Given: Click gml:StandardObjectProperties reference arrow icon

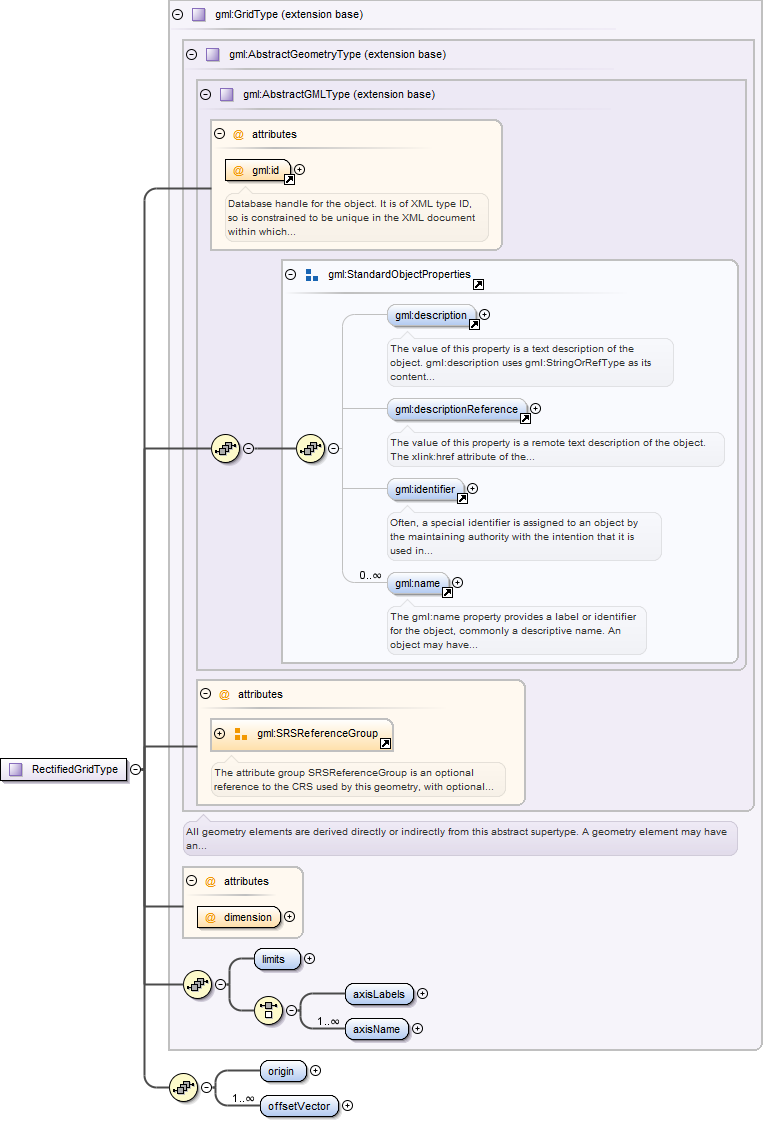Looking at the screenshot, I should pos(478,285).
